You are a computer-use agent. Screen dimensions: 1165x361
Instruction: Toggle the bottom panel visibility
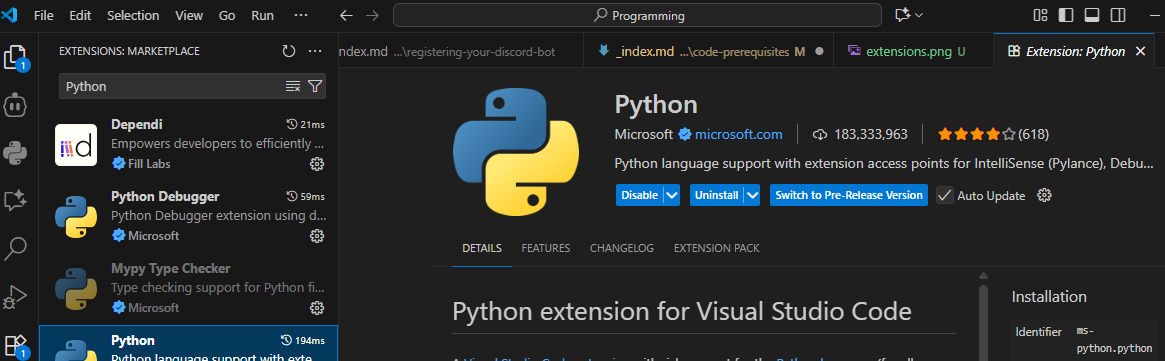tap(1091, 15)
